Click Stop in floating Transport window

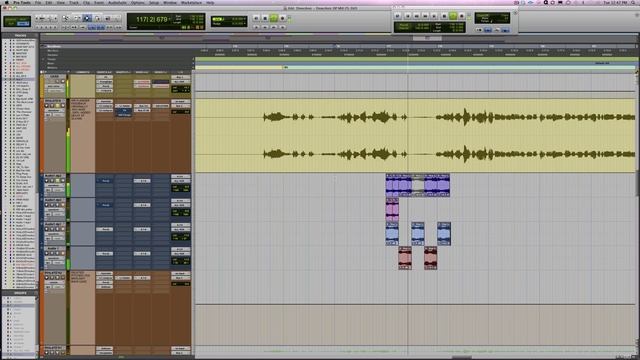pyautogui.click(x=444, y=16)
